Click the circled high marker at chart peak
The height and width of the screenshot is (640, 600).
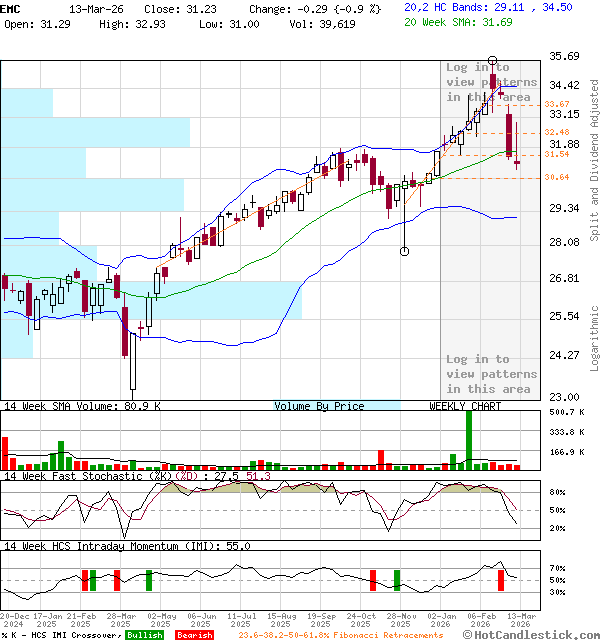(x=493, y=61)
